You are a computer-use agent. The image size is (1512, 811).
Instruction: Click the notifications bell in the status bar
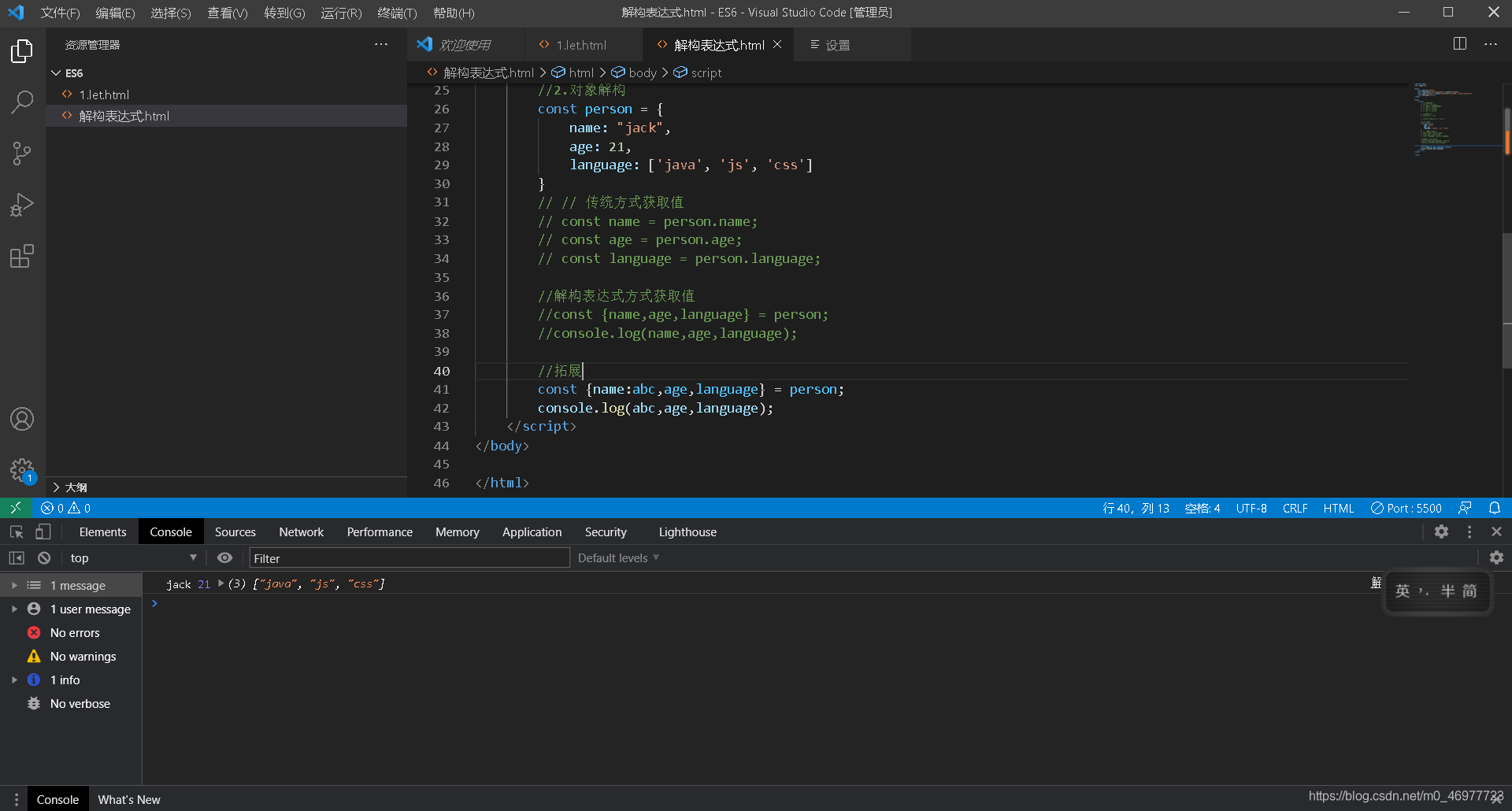tap(1495, 508)
